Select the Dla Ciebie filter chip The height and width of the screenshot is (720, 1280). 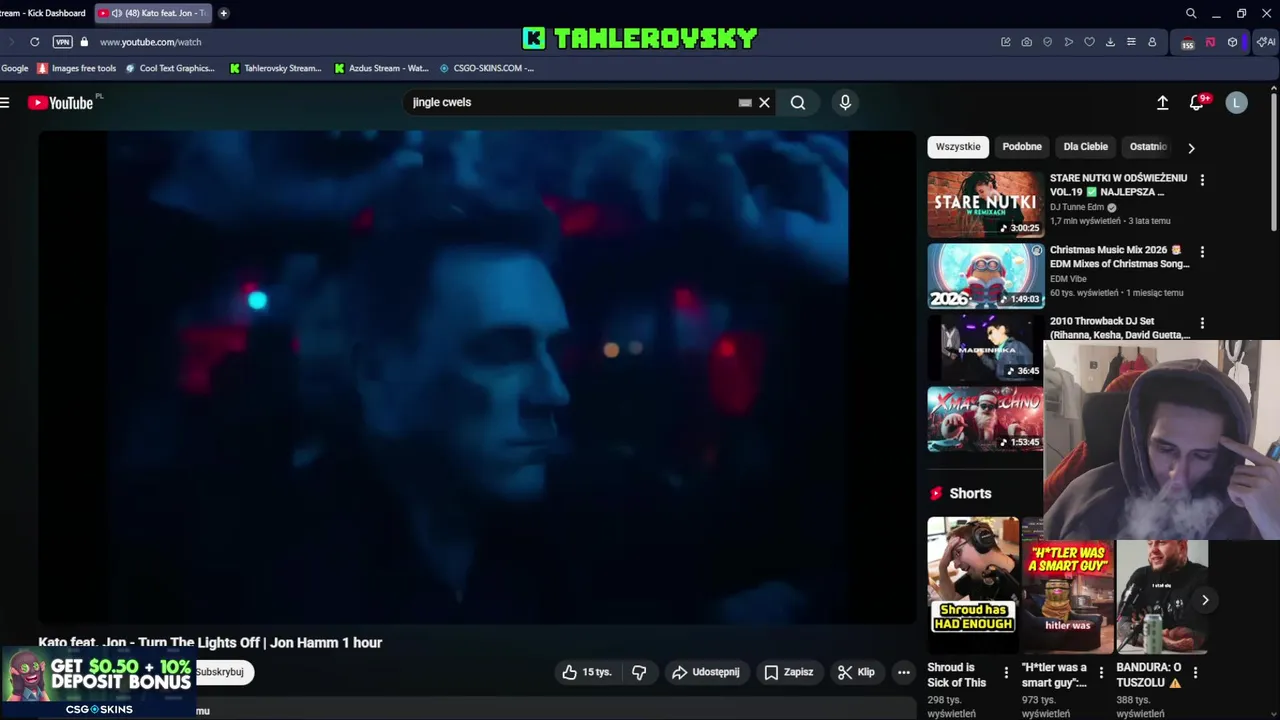(x=1085, y=146)
